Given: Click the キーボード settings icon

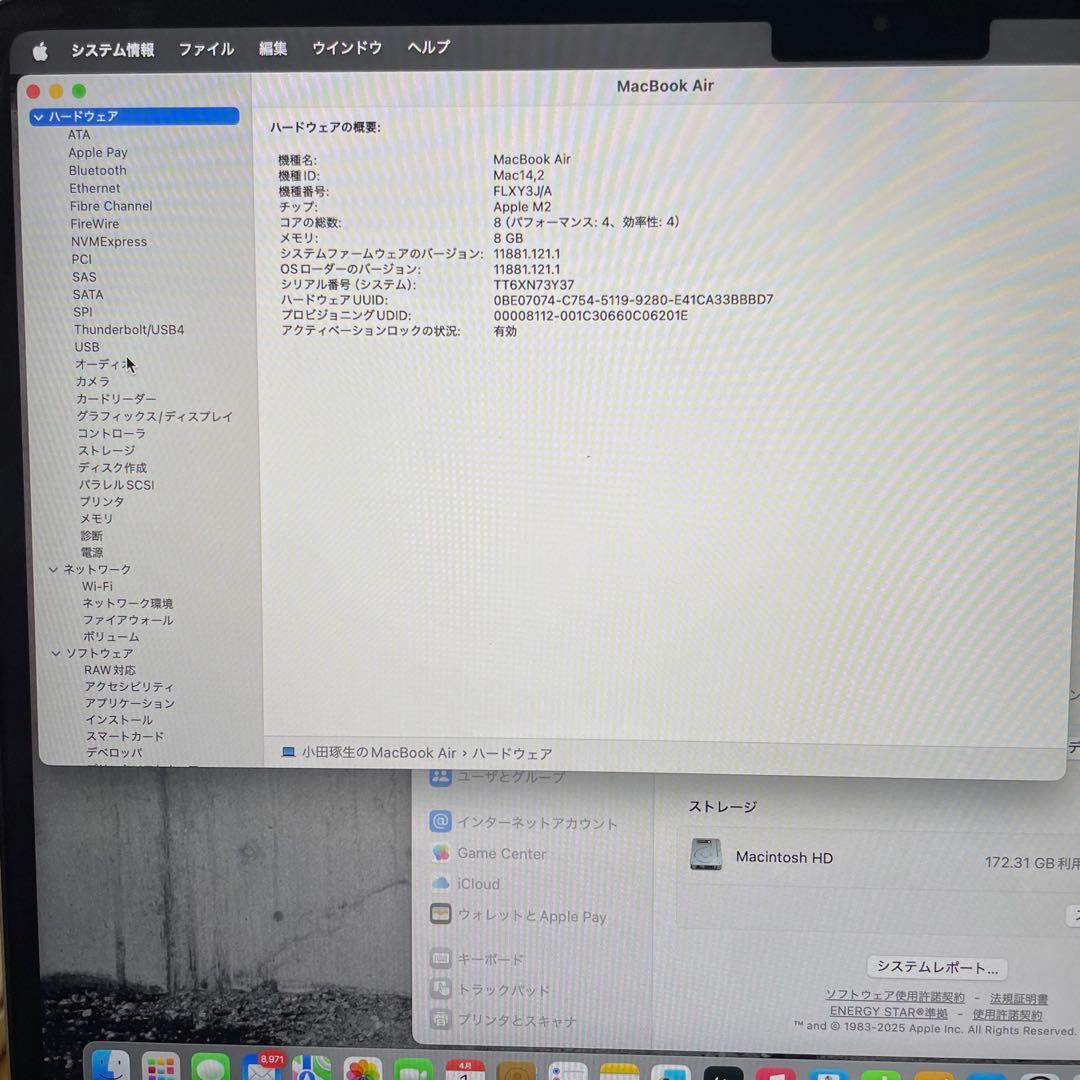Looking at the screenshot, I should pyautogui.click(x=440, y=958).
